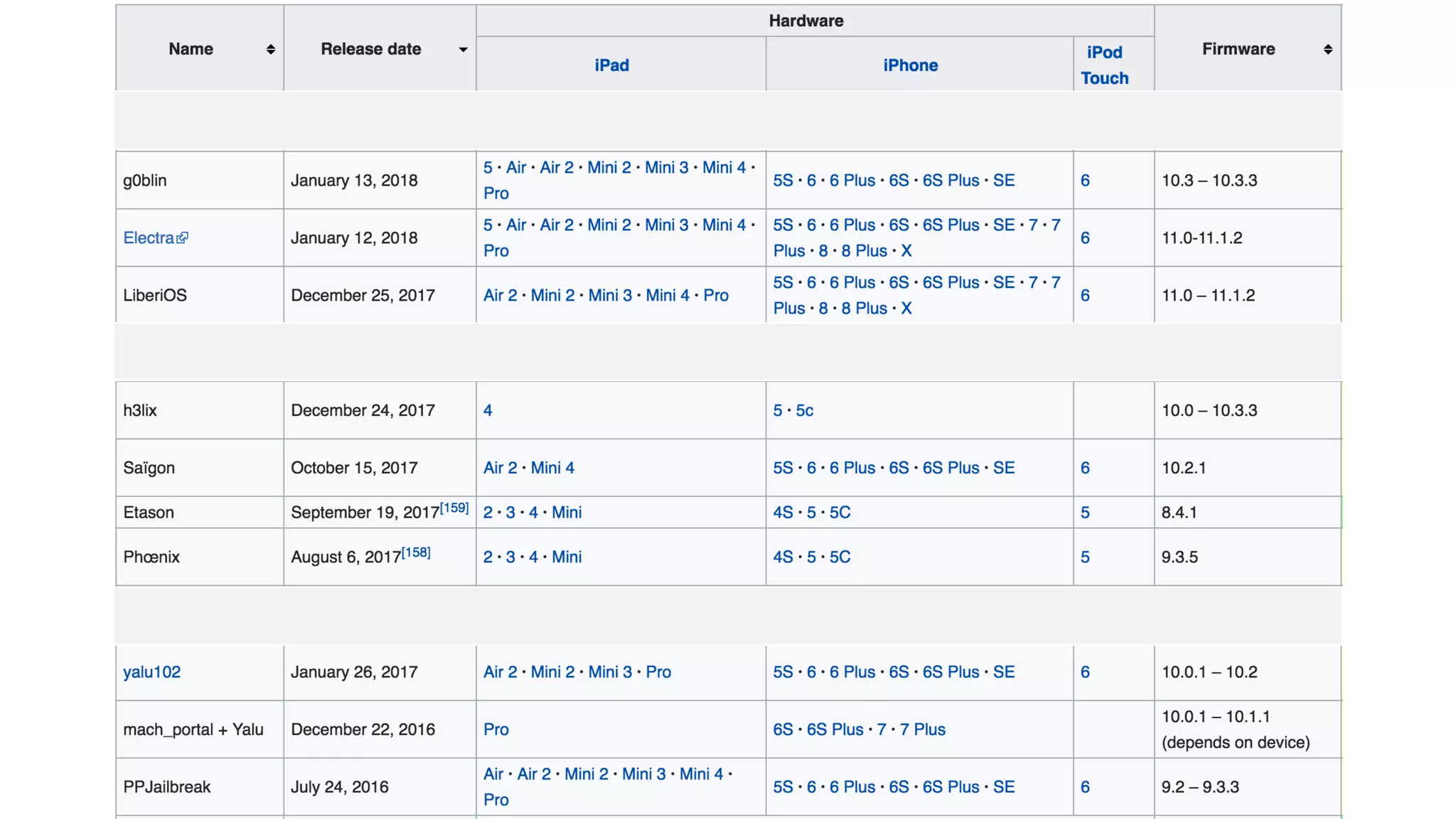Sort table by Firmware column arrows
Viewport: 1456px width, 819px height.
1327,49
